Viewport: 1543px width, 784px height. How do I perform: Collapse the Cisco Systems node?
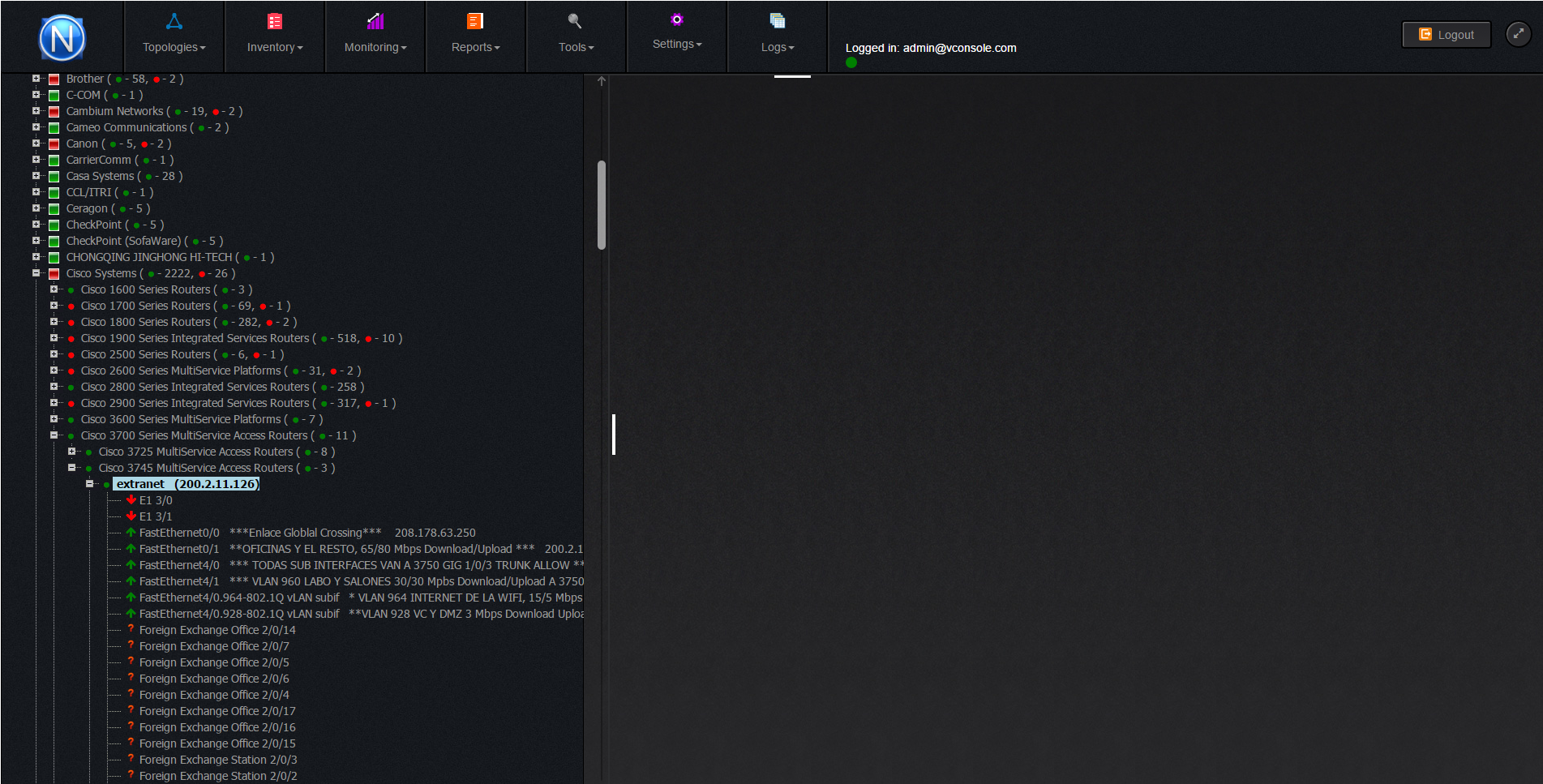(36, 273)
